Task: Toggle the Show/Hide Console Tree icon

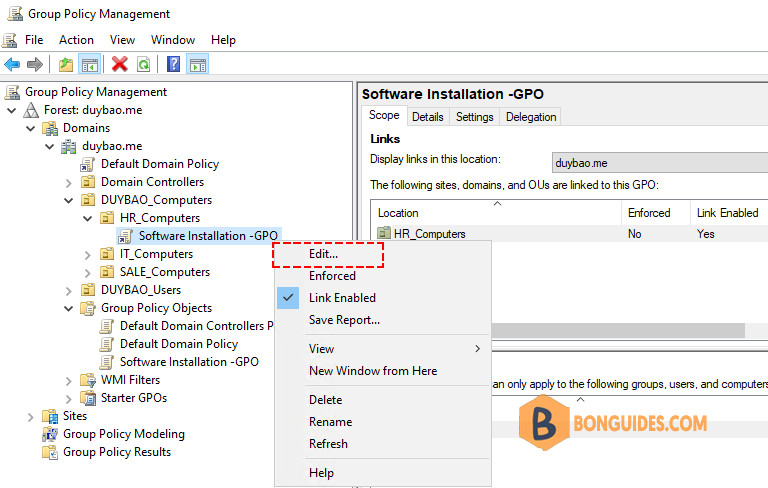Action: point(90,64)
